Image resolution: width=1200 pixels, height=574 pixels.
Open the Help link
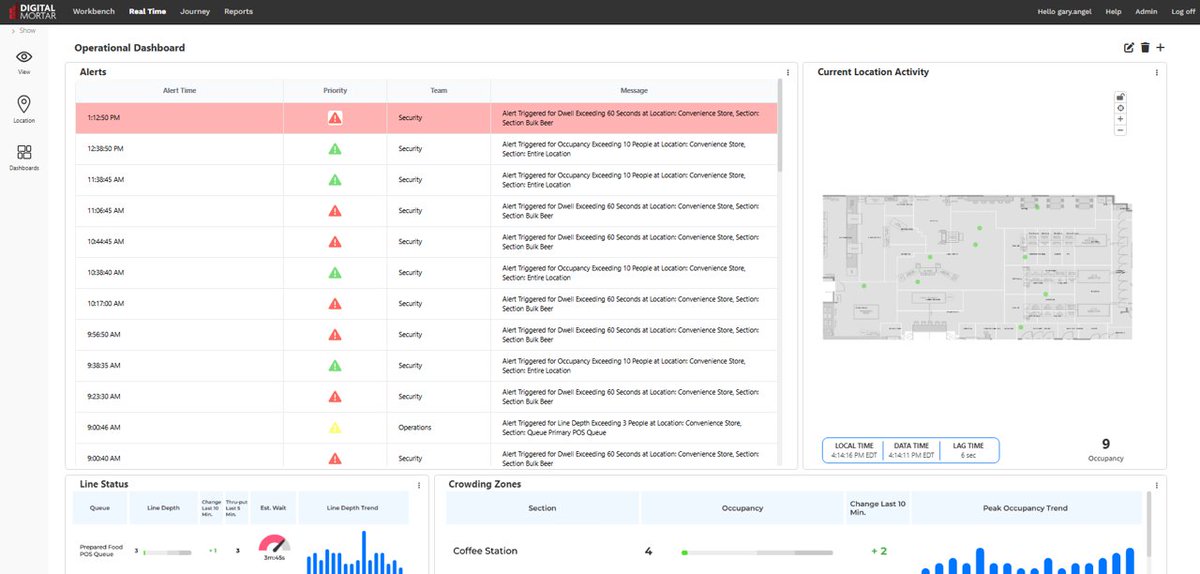(1113, 12)
